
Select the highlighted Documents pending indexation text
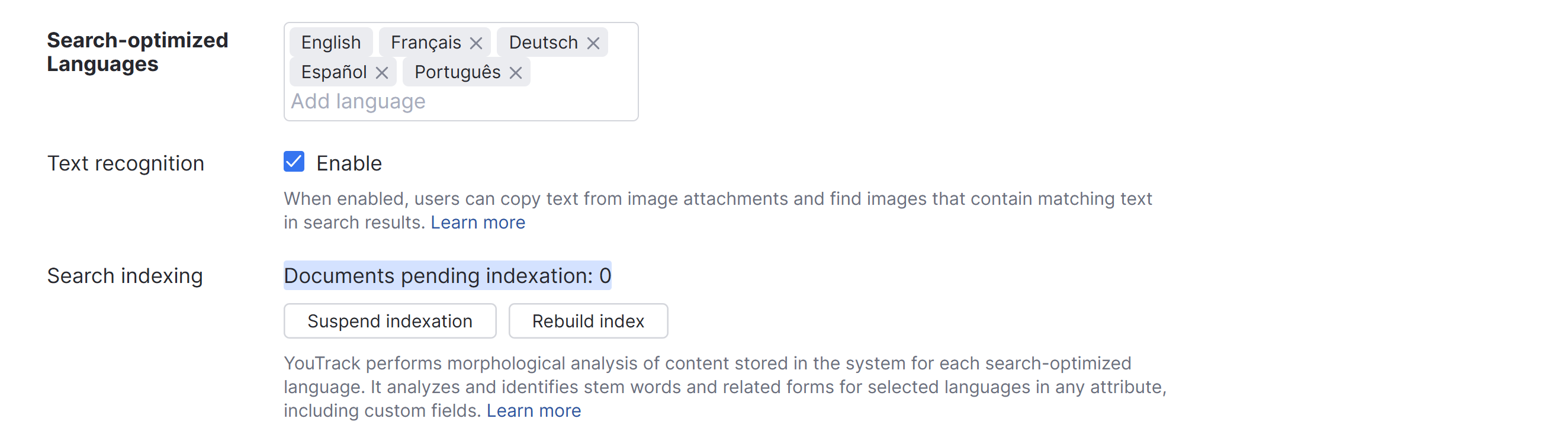click(448, 275)
